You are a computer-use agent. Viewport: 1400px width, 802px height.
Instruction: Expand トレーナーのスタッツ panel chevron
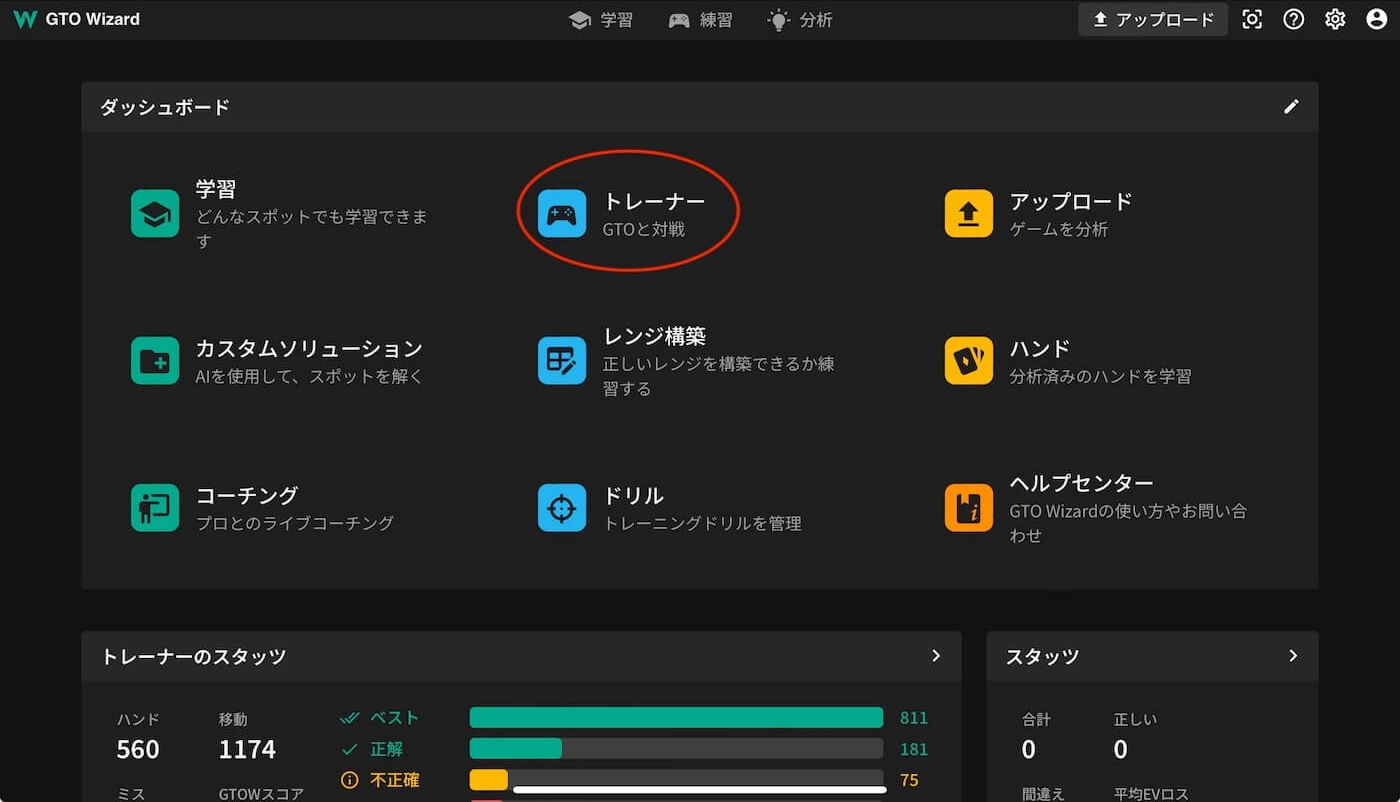[936, 656]
